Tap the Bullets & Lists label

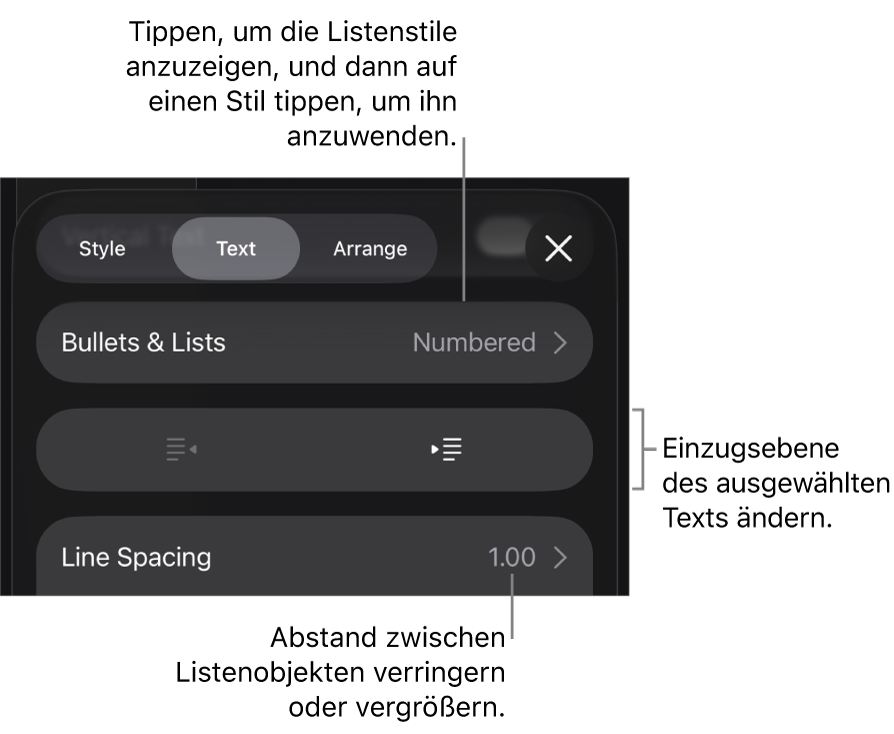coord(143,342)
